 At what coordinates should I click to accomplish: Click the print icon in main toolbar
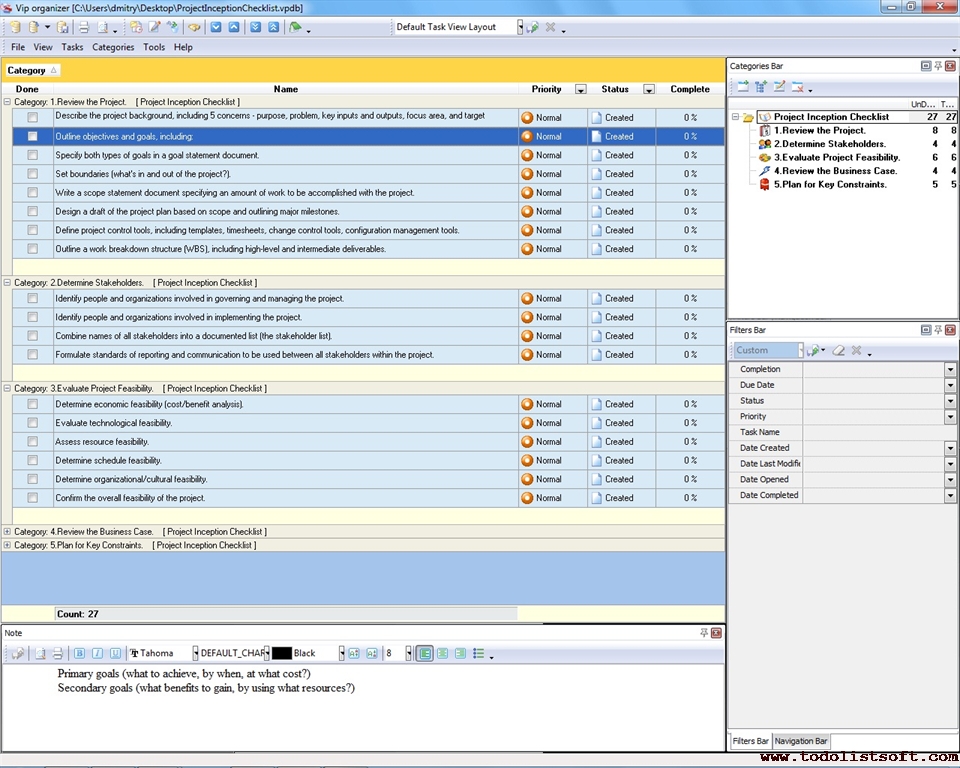point(84,27)
